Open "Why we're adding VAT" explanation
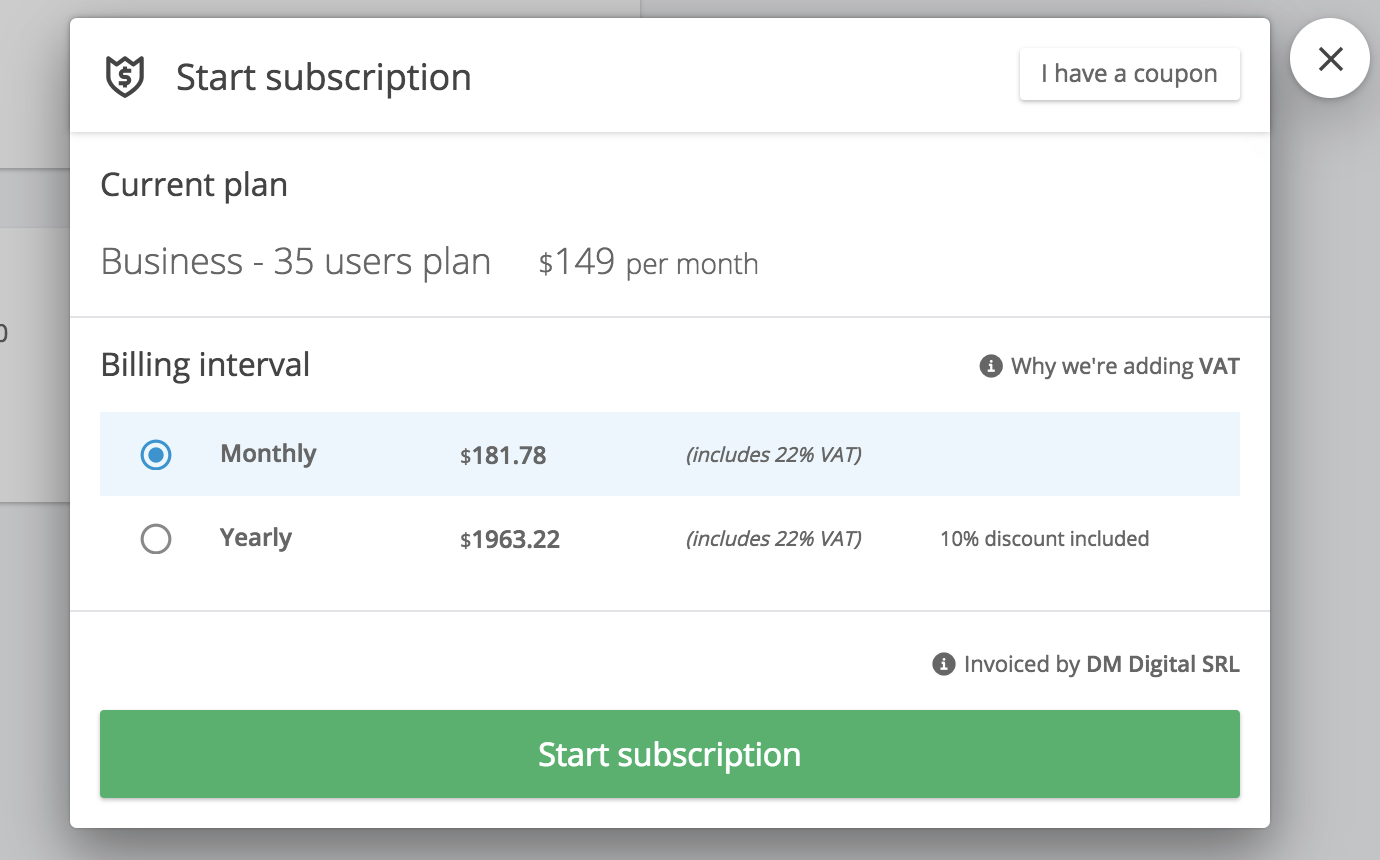1380x860 pixels. click(1124, 366)
